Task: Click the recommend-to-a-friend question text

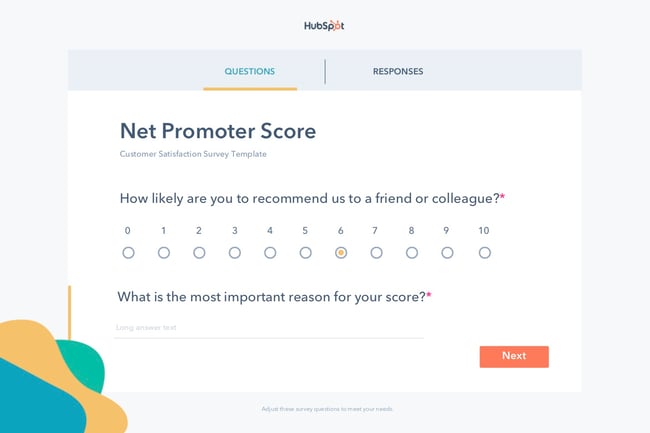Action: (308, 198)
